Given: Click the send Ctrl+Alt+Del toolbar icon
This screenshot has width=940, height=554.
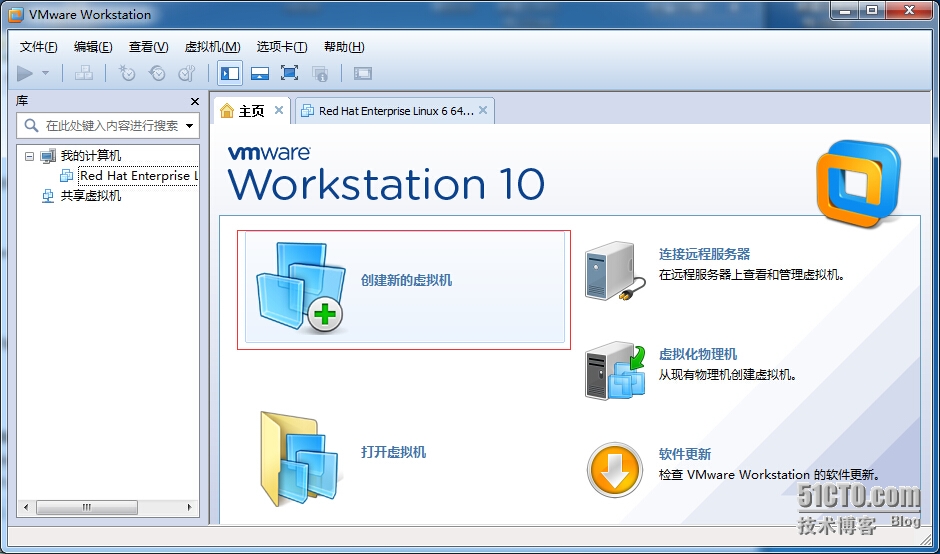Looking at the screenshot, I should click(83, 73).
